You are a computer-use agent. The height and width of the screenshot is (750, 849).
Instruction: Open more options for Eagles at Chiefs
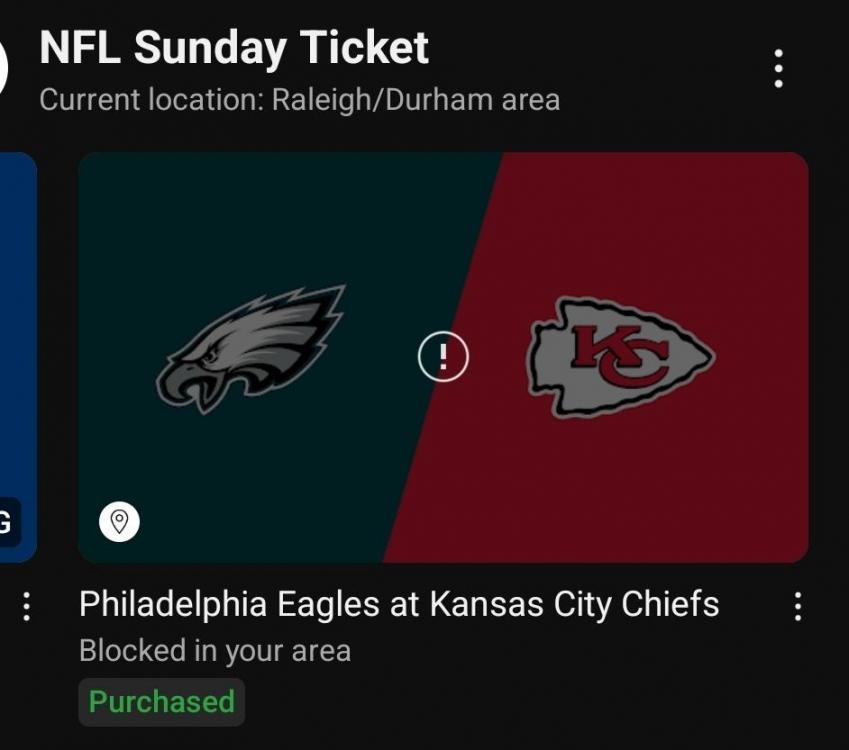click(797, 606)
